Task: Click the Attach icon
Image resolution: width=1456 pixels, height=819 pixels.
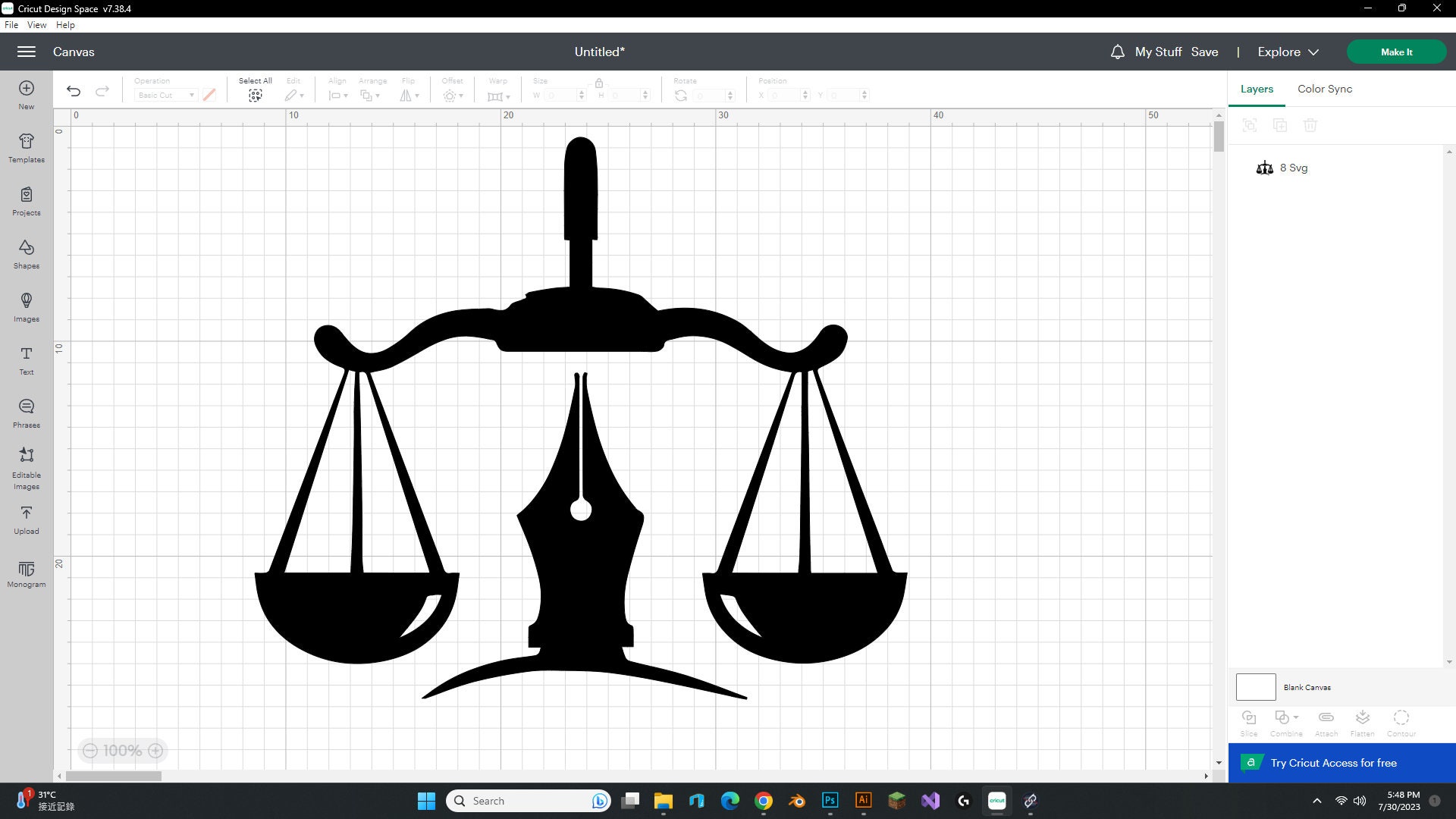Action: coord(1326,719)
